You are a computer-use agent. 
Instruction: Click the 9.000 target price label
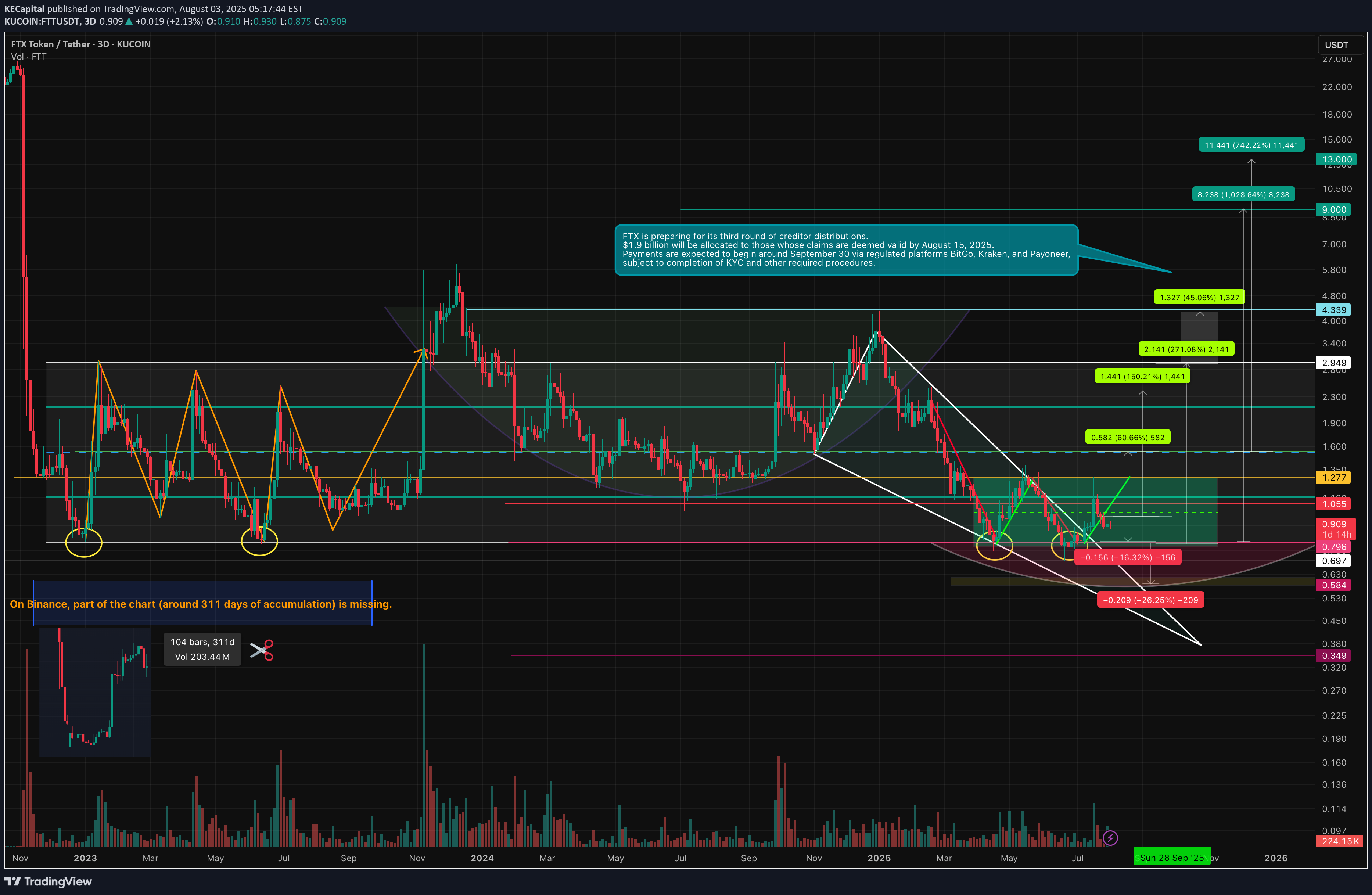[x=1334, y=210]
